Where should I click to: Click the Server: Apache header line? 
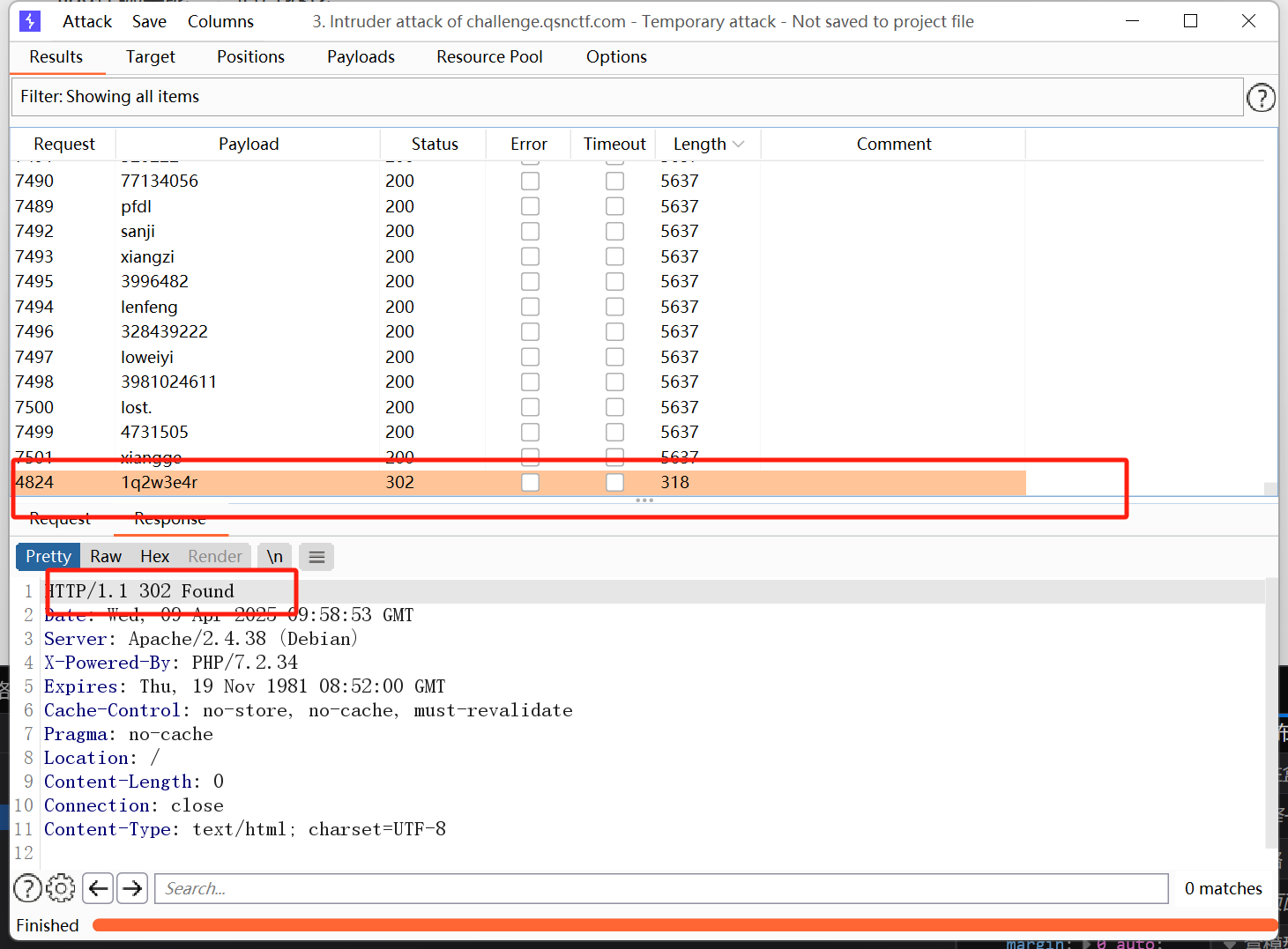coord(201,639)
